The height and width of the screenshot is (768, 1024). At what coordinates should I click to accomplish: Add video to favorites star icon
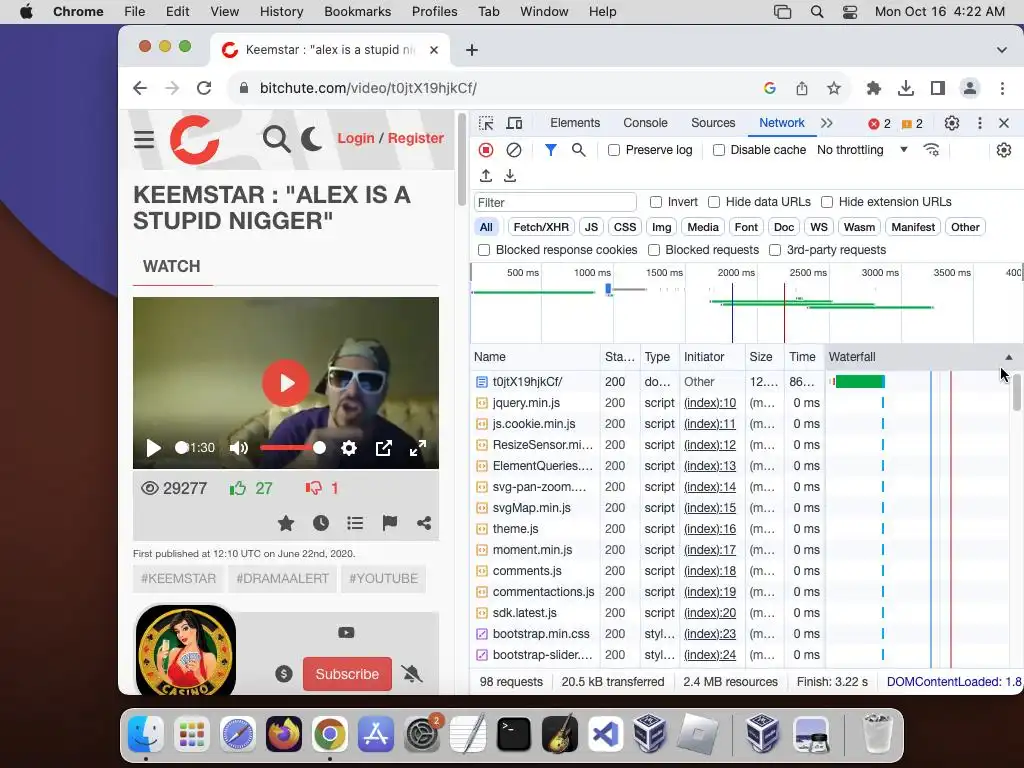[x=286, y=523]
